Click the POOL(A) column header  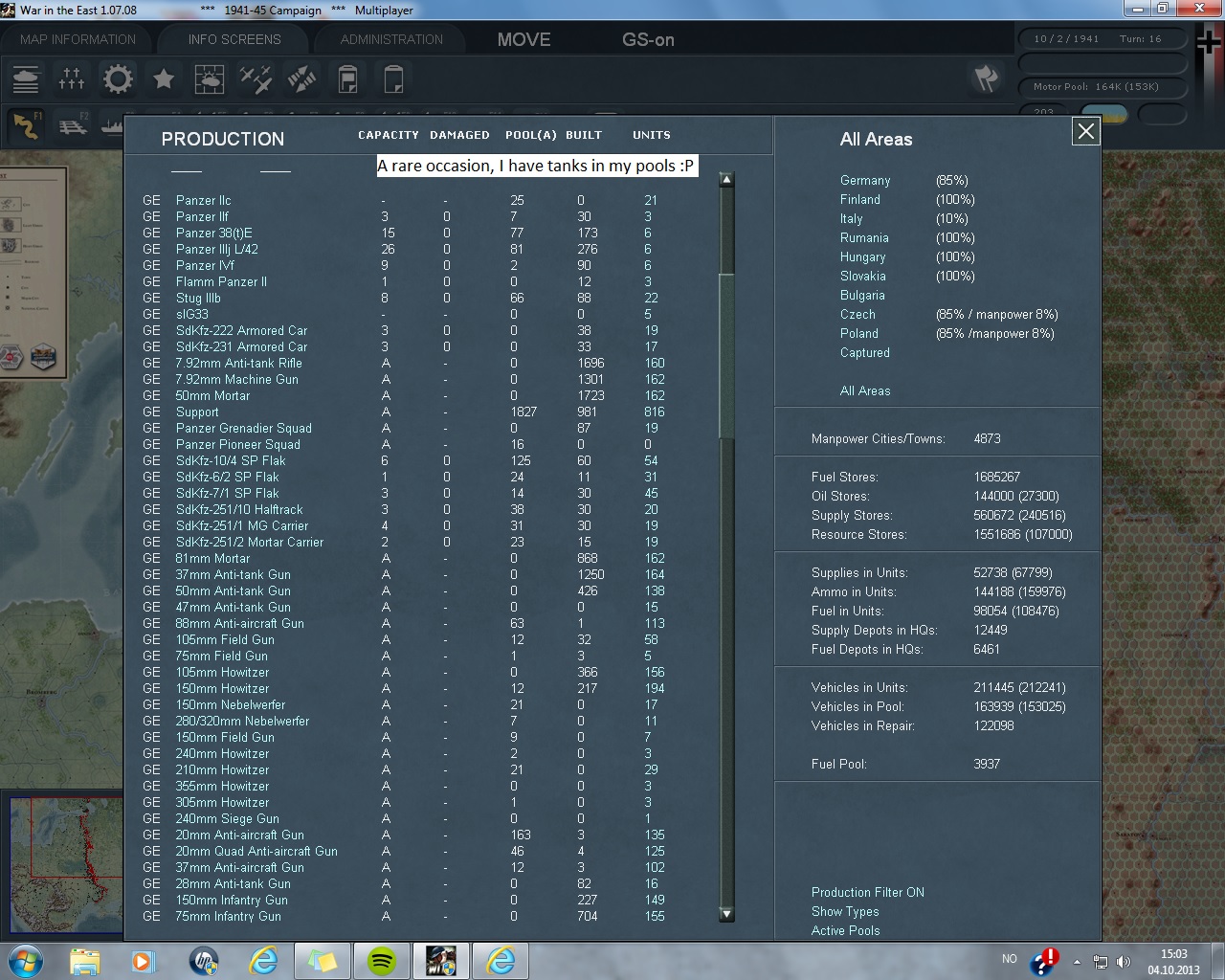(531, 135)
